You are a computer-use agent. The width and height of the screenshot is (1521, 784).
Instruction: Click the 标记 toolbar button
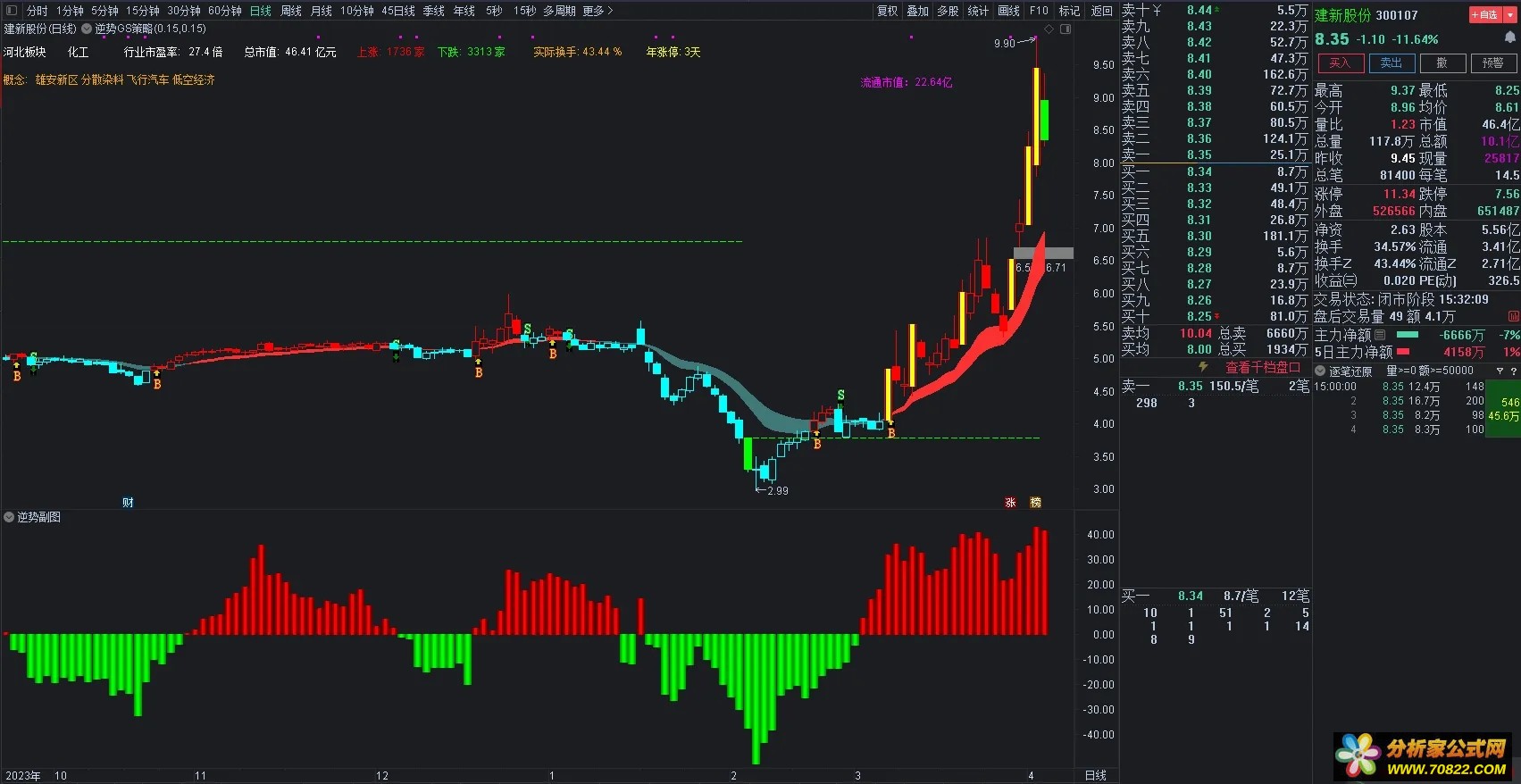[x=1069, y=11]
